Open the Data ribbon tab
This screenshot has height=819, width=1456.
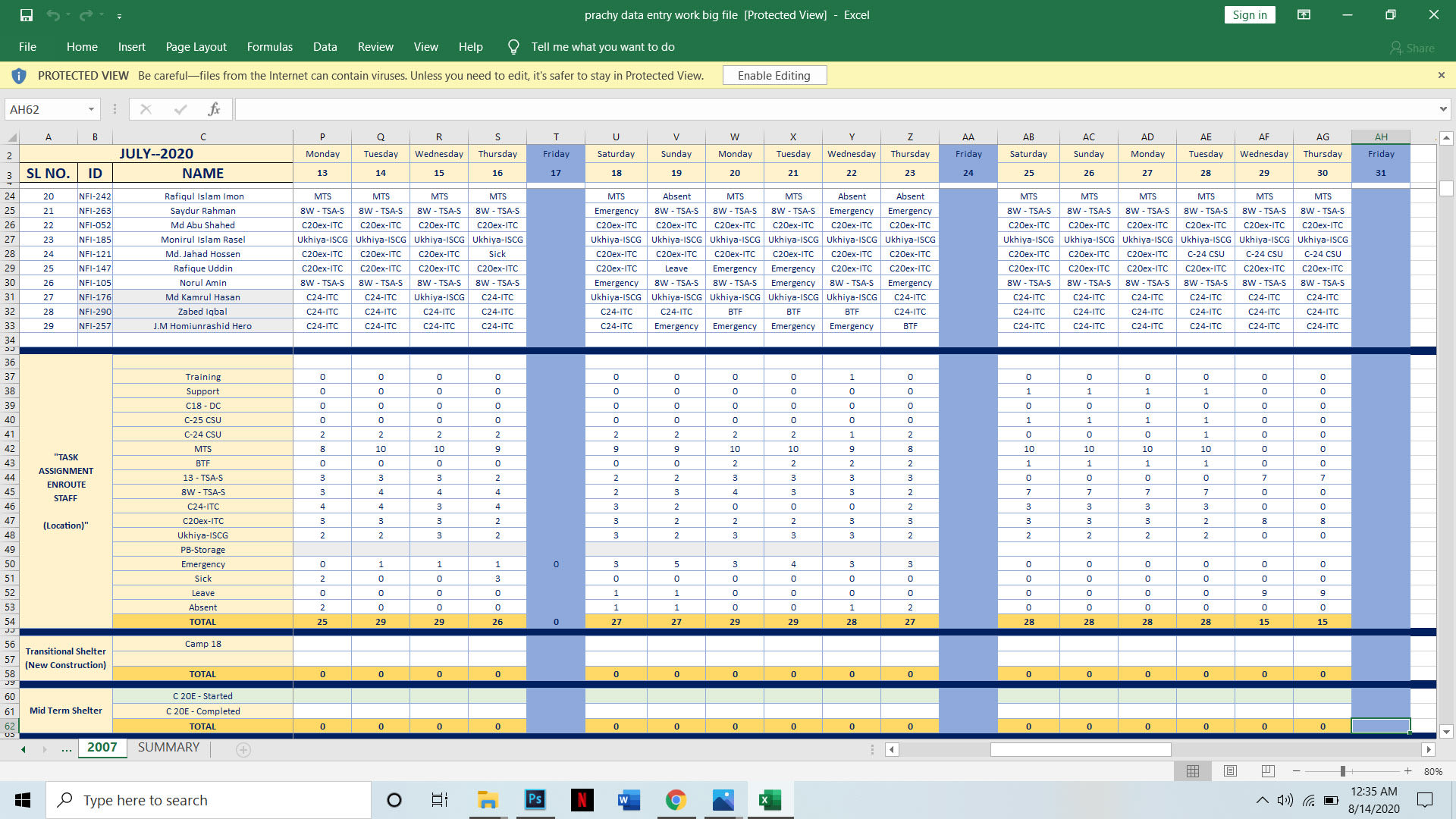point(324,46)
